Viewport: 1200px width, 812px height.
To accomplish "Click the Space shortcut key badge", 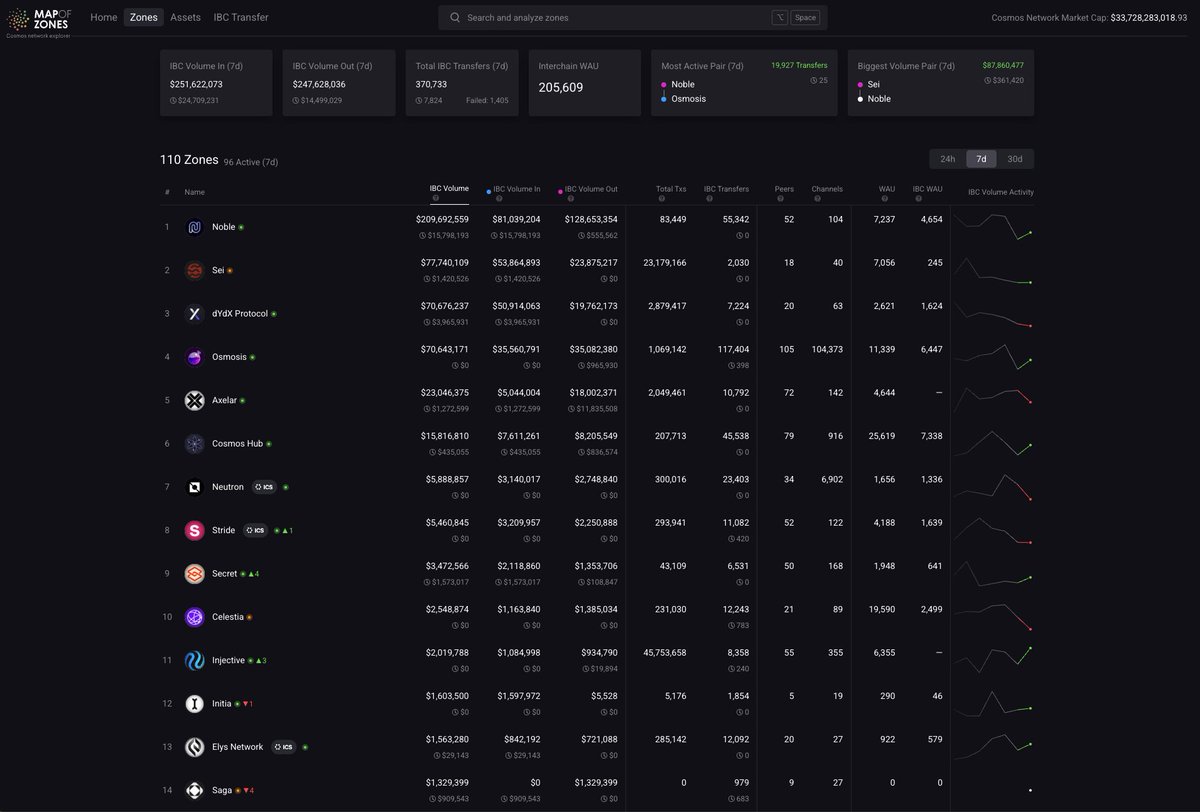I will 806,18.
